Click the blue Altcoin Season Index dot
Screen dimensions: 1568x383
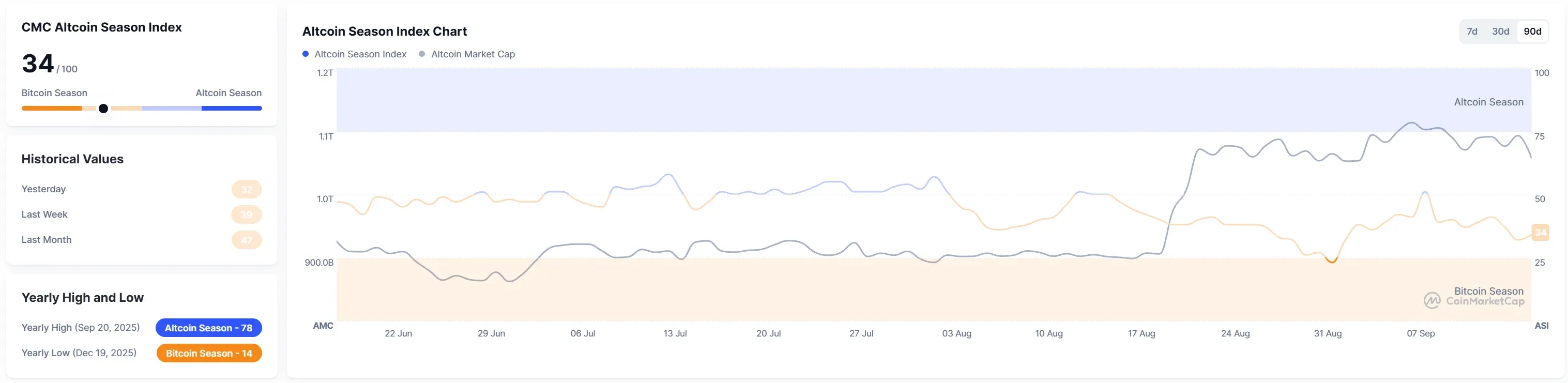306,54
